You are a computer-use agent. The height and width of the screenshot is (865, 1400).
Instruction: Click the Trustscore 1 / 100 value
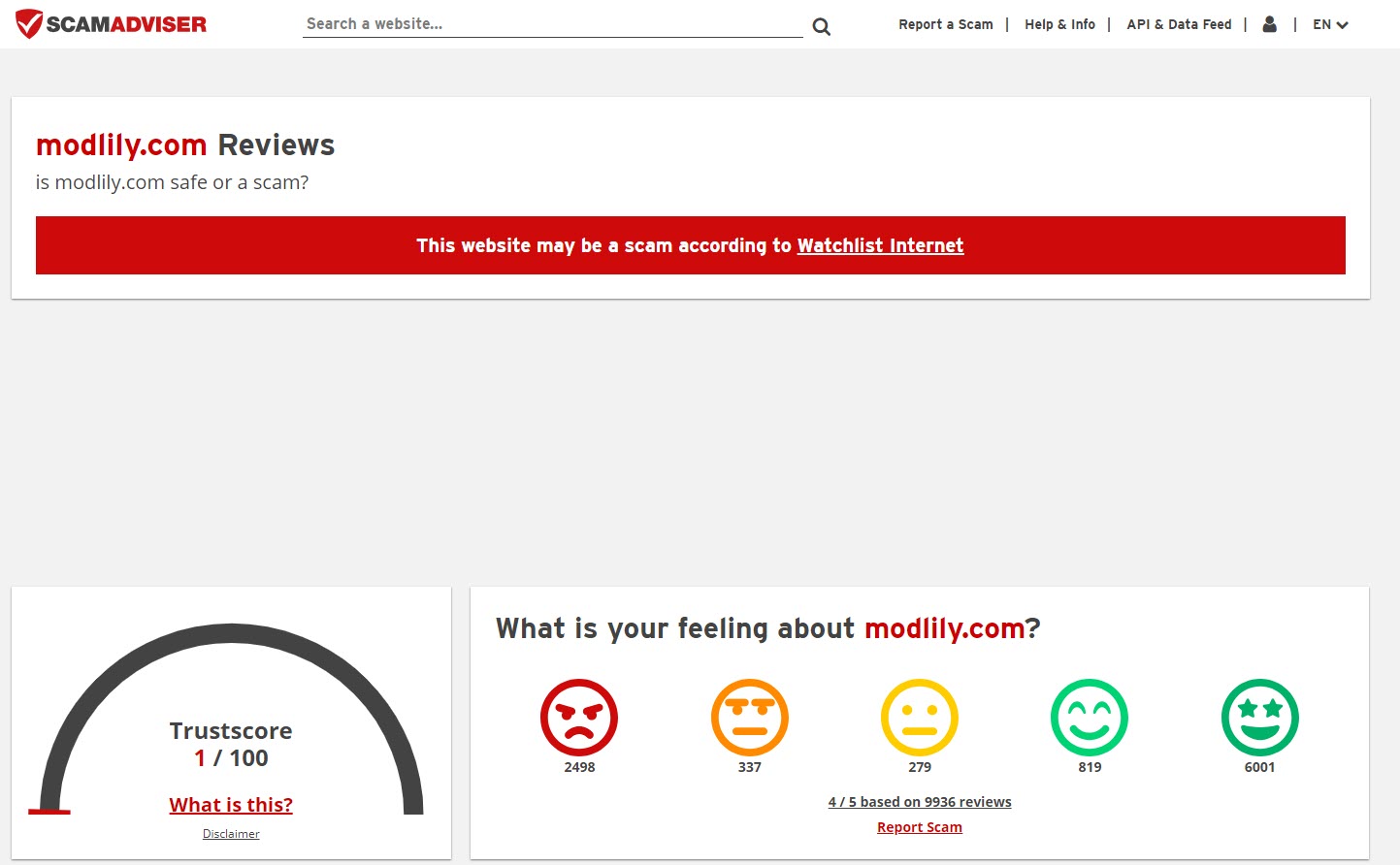231,758
